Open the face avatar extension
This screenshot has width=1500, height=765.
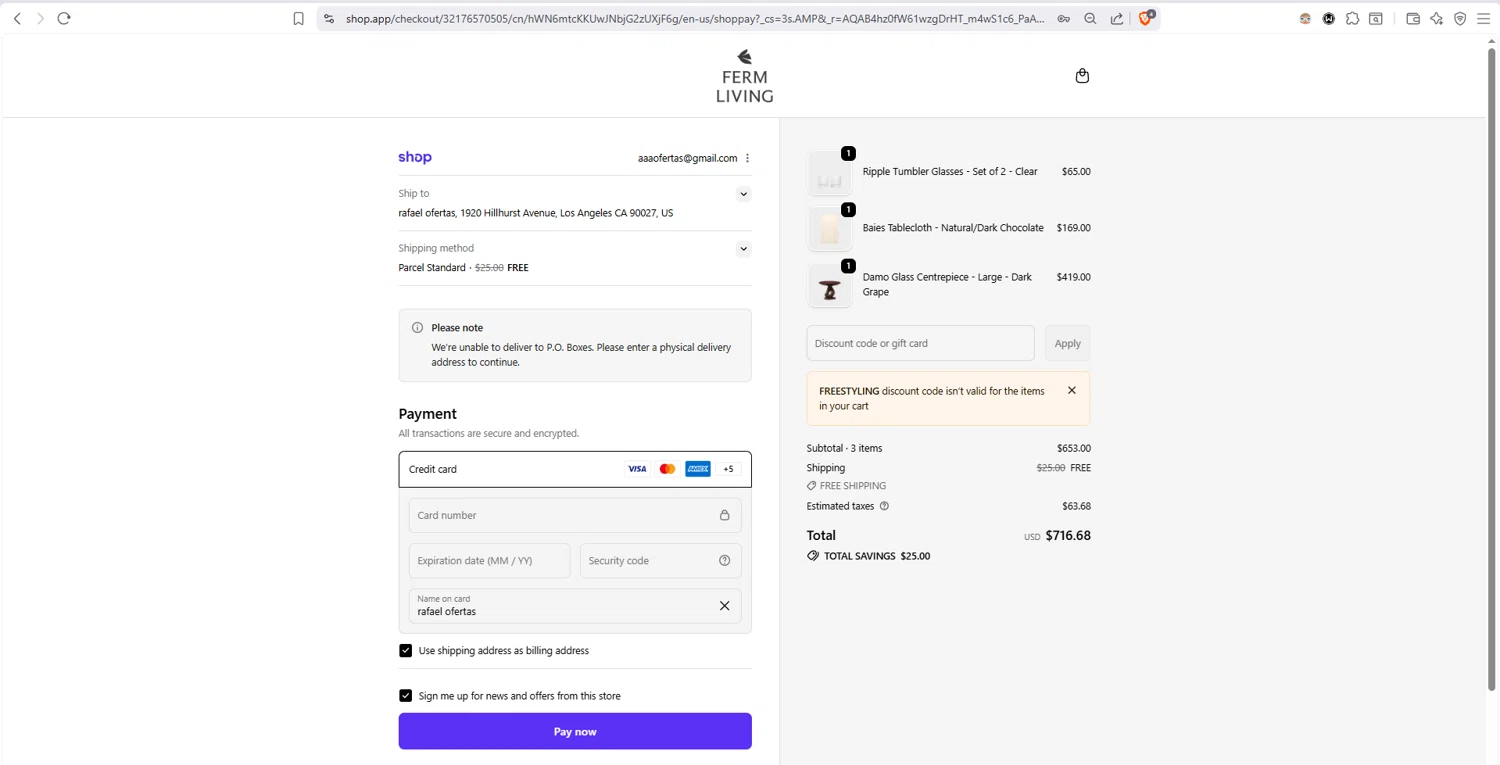[1305, 18]
